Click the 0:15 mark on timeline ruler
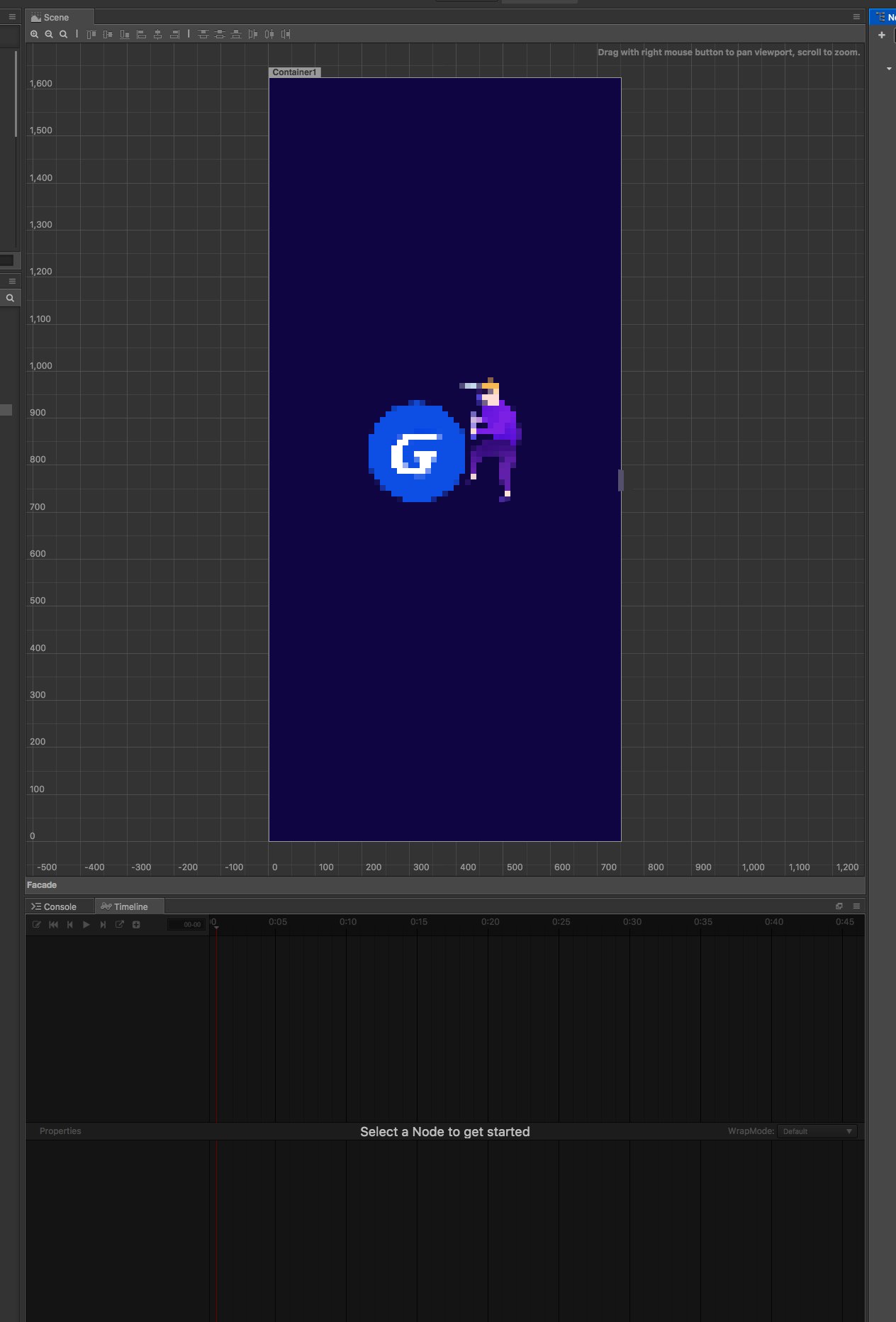Image resolution: width=896 pixels, height=1322 pixels. (419, 921)
